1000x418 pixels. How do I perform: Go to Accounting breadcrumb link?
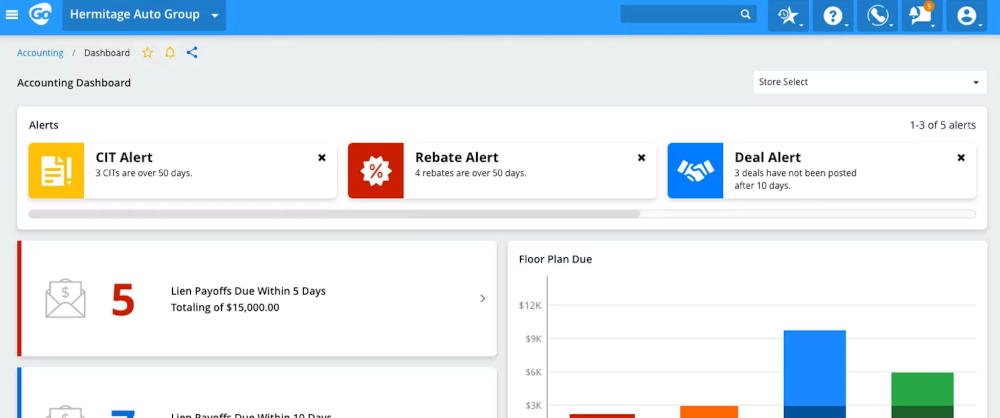40,53
